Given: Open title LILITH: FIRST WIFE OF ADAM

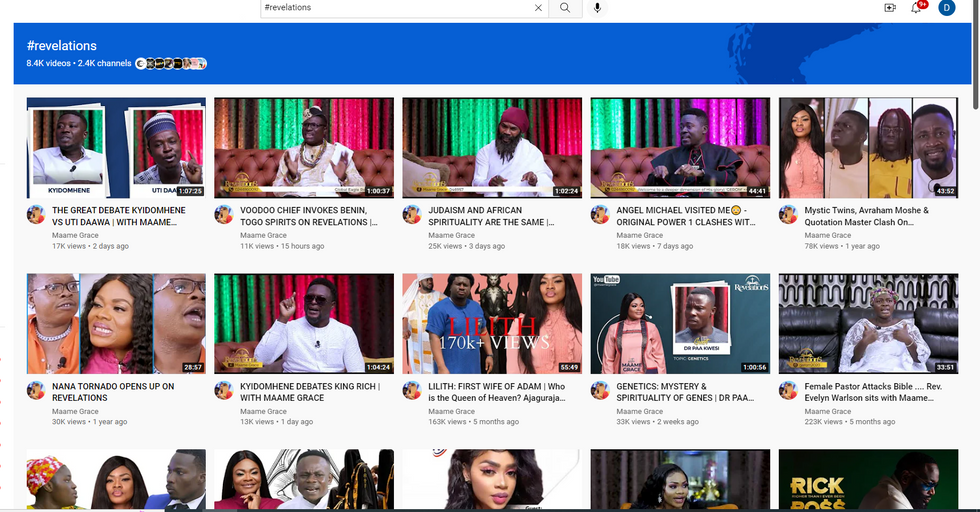Looking at the screenshot, I should [497, 392].
